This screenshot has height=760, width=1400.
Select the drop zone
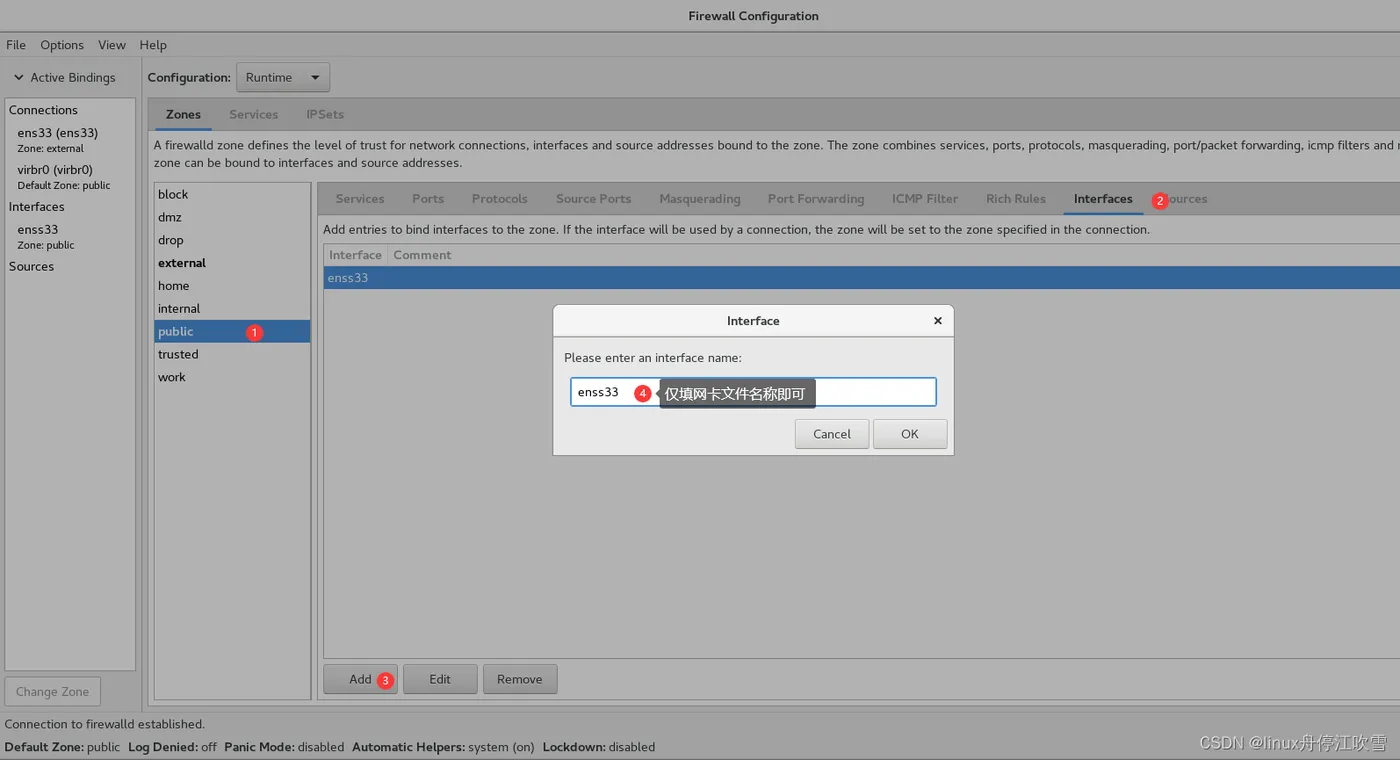pyautogui.click(x=232, y=240)
